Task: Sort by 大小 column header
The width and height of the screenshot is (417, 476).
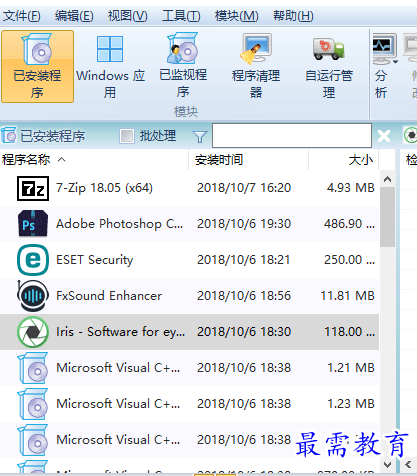Action: 343,160
